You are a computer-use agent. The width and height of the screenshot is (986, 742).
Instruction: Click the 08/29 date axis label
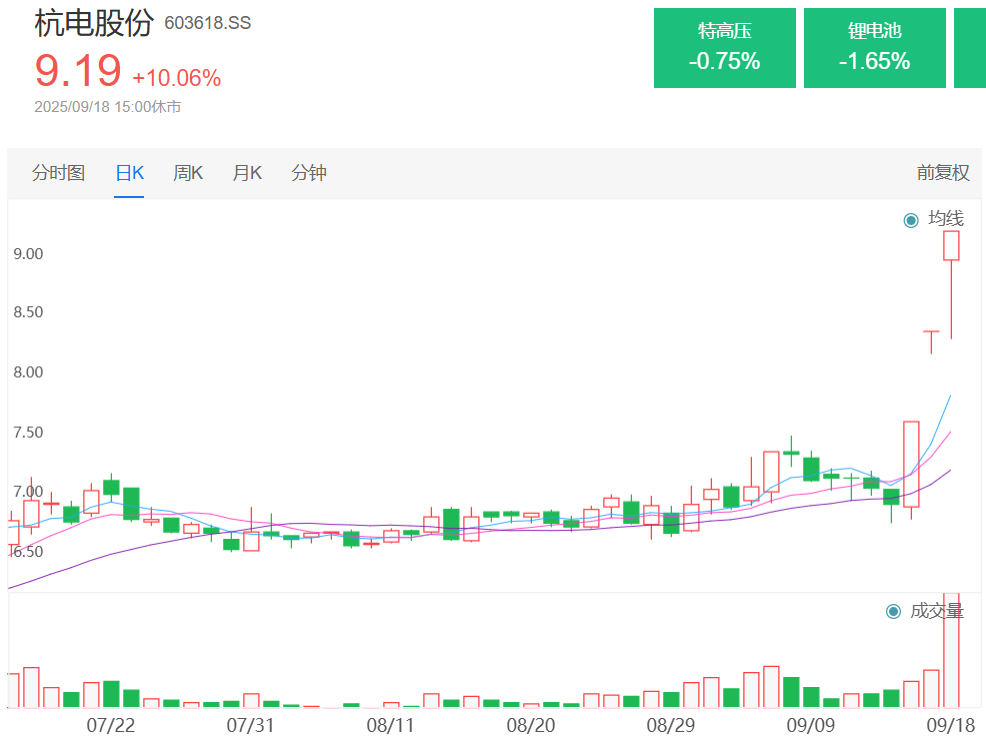671,725
